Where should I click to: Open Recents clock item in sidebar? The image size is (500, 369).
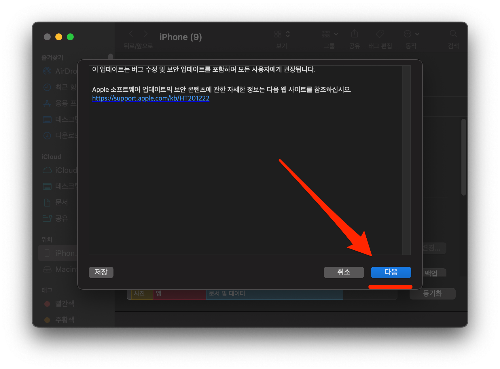click(x=60, y=87)
